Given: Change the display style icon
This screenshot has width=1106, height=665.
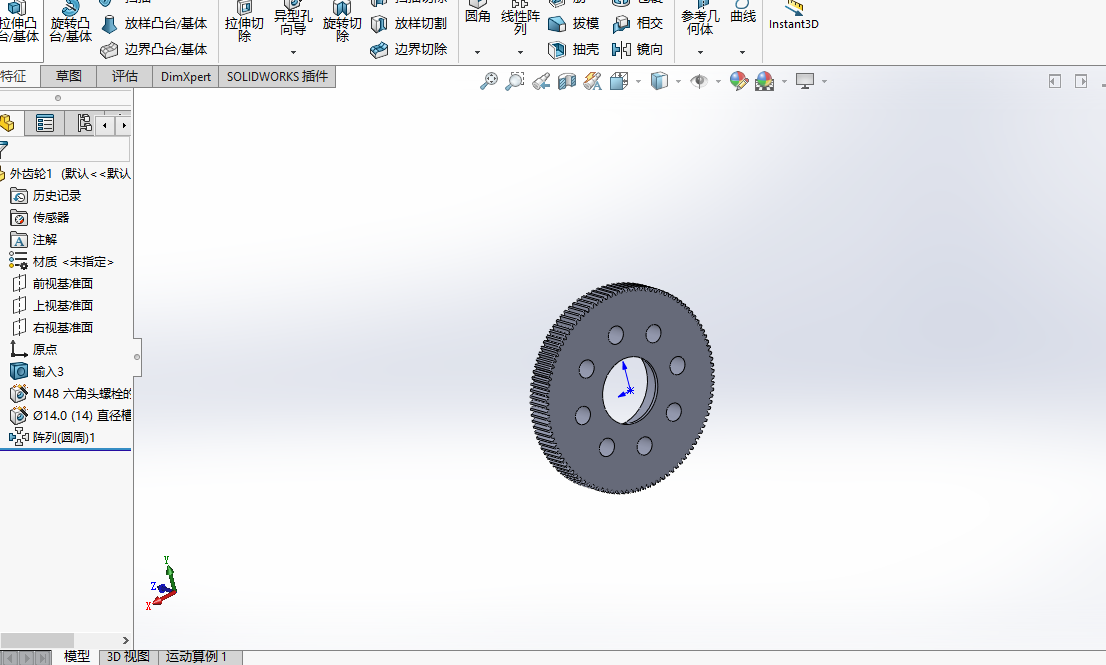Looking at the screenshot, I should [660, 81].
